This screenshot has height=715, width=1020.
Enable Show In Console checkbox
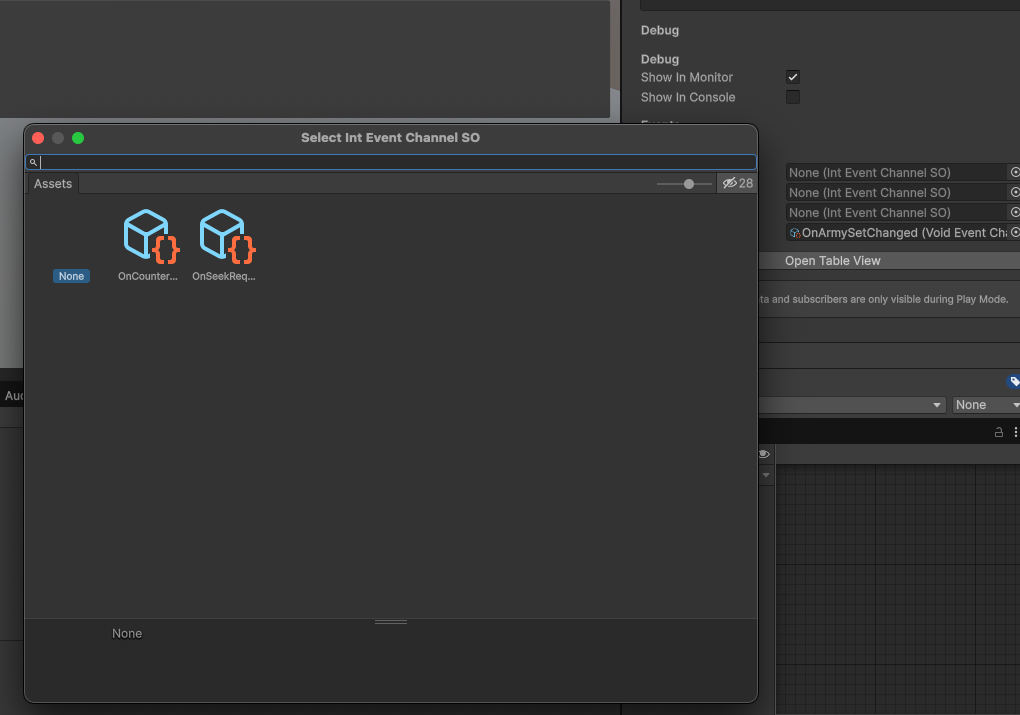click(x=793, y=97)
